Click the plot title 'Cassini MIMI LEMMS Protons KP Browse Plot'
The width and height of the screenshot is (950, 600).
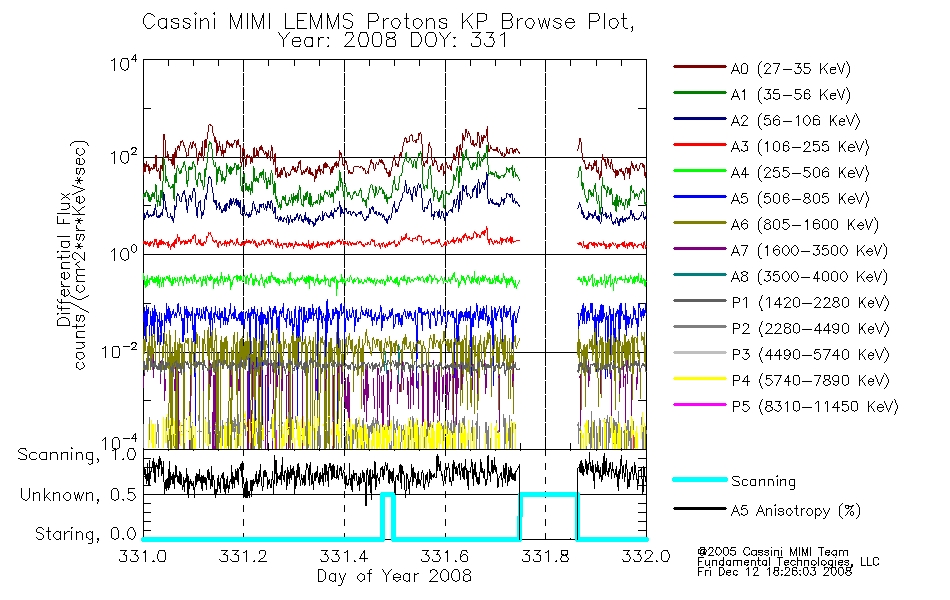(388, 21)
